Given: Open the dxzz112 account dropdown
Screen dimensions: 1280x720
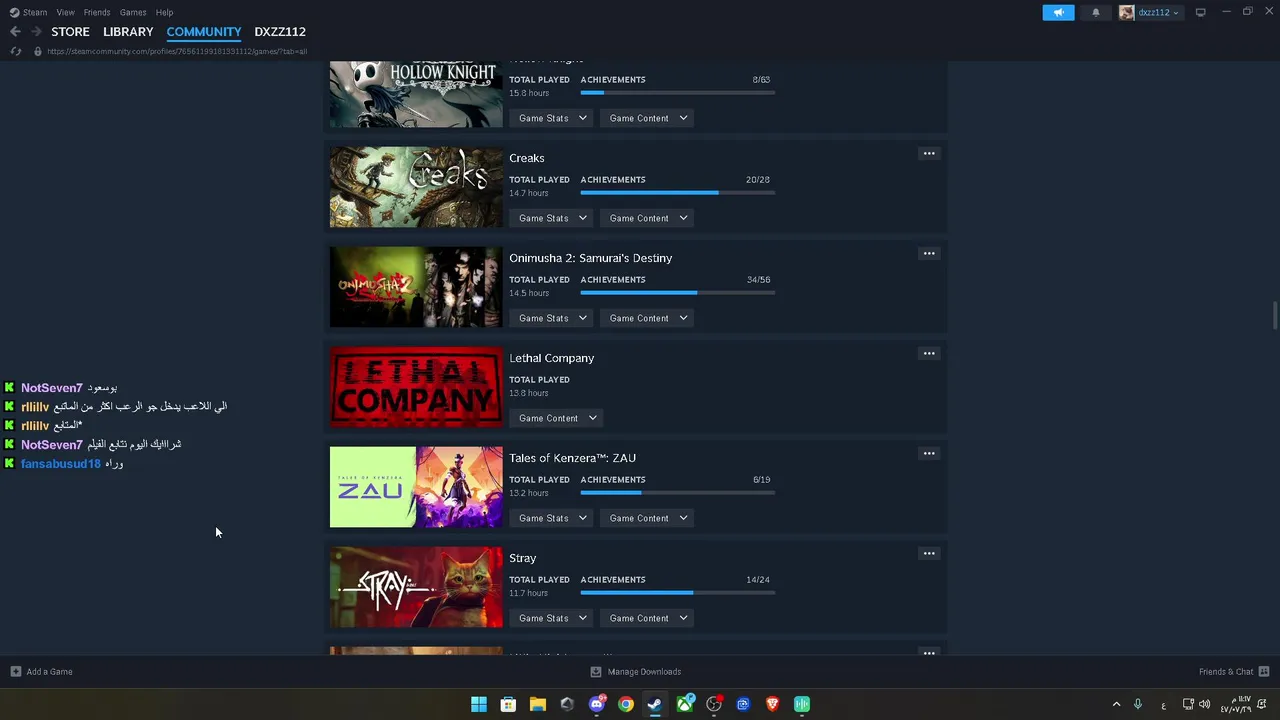Looking at the screenshot, I should (x=1150, y=12).
